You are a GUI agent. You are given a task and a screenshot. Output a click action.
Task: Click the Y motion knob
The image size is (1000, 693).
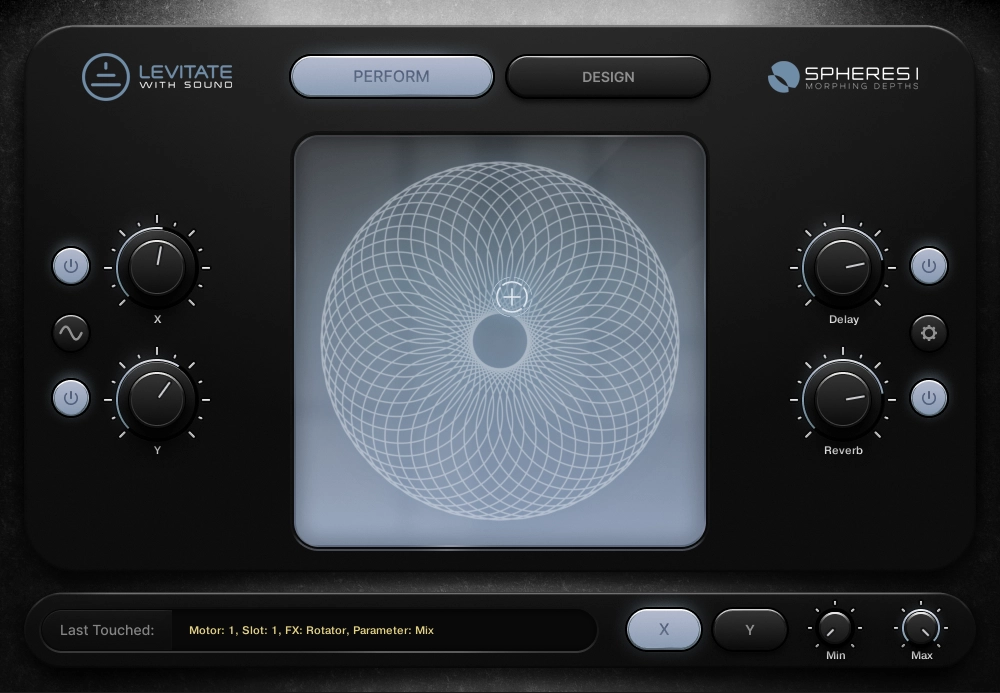[156, 397]
